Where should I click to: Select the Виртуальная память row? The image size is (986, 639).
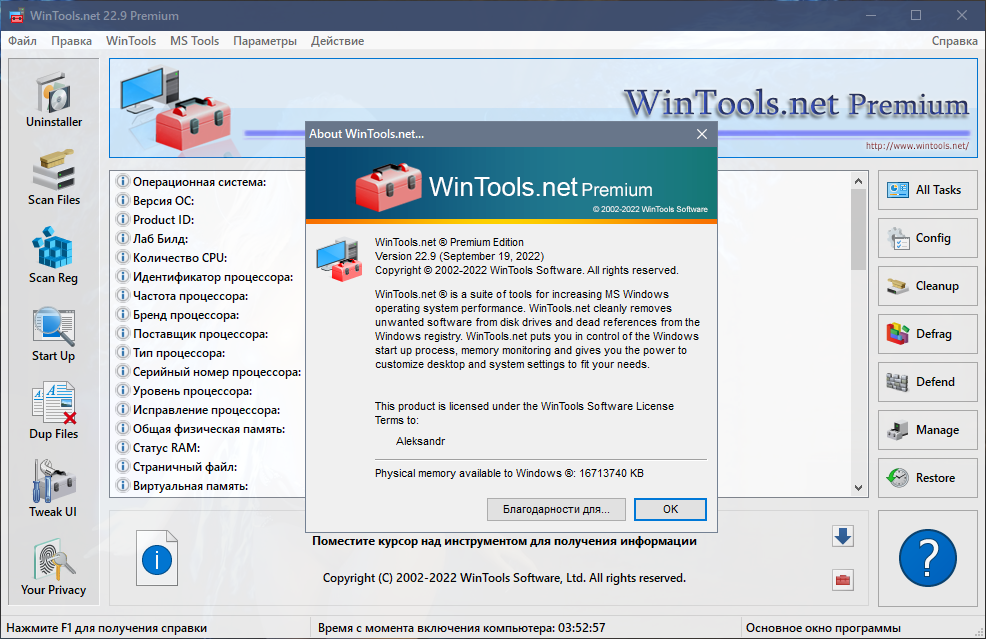click(x=182, y=486)
